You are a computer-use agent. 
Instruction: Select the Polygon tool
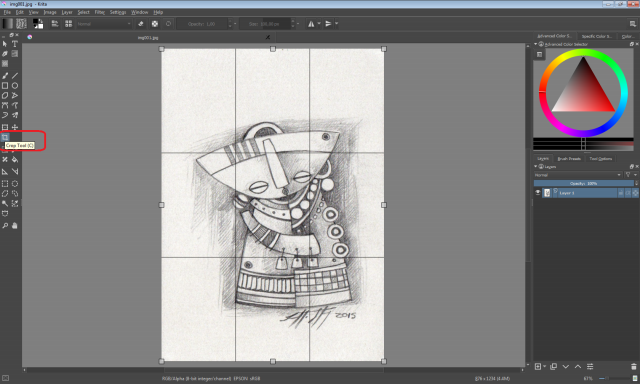pyautogui.click(x=5, y=95)
